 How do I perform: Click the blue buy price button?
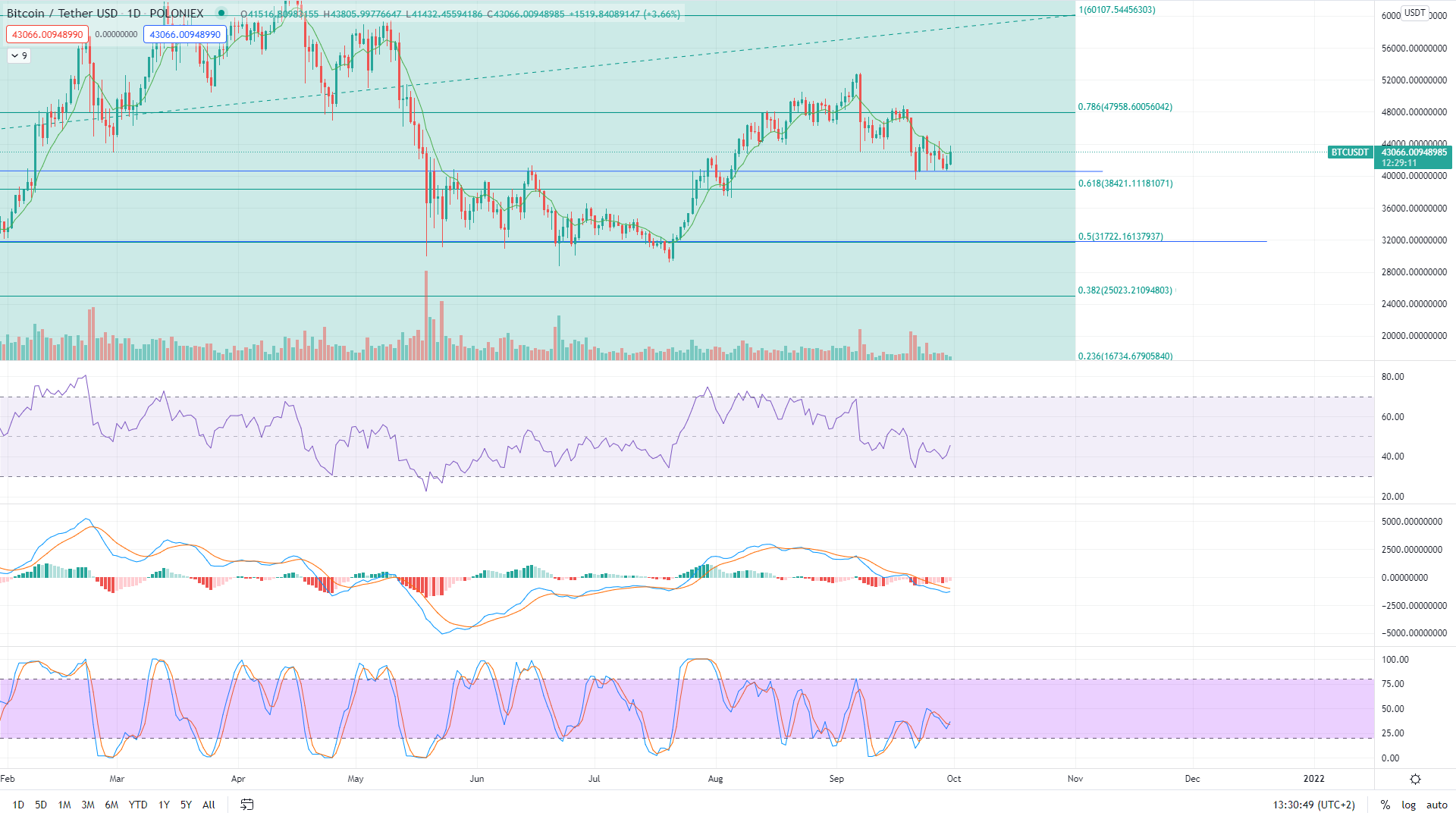tap(185, 34)
